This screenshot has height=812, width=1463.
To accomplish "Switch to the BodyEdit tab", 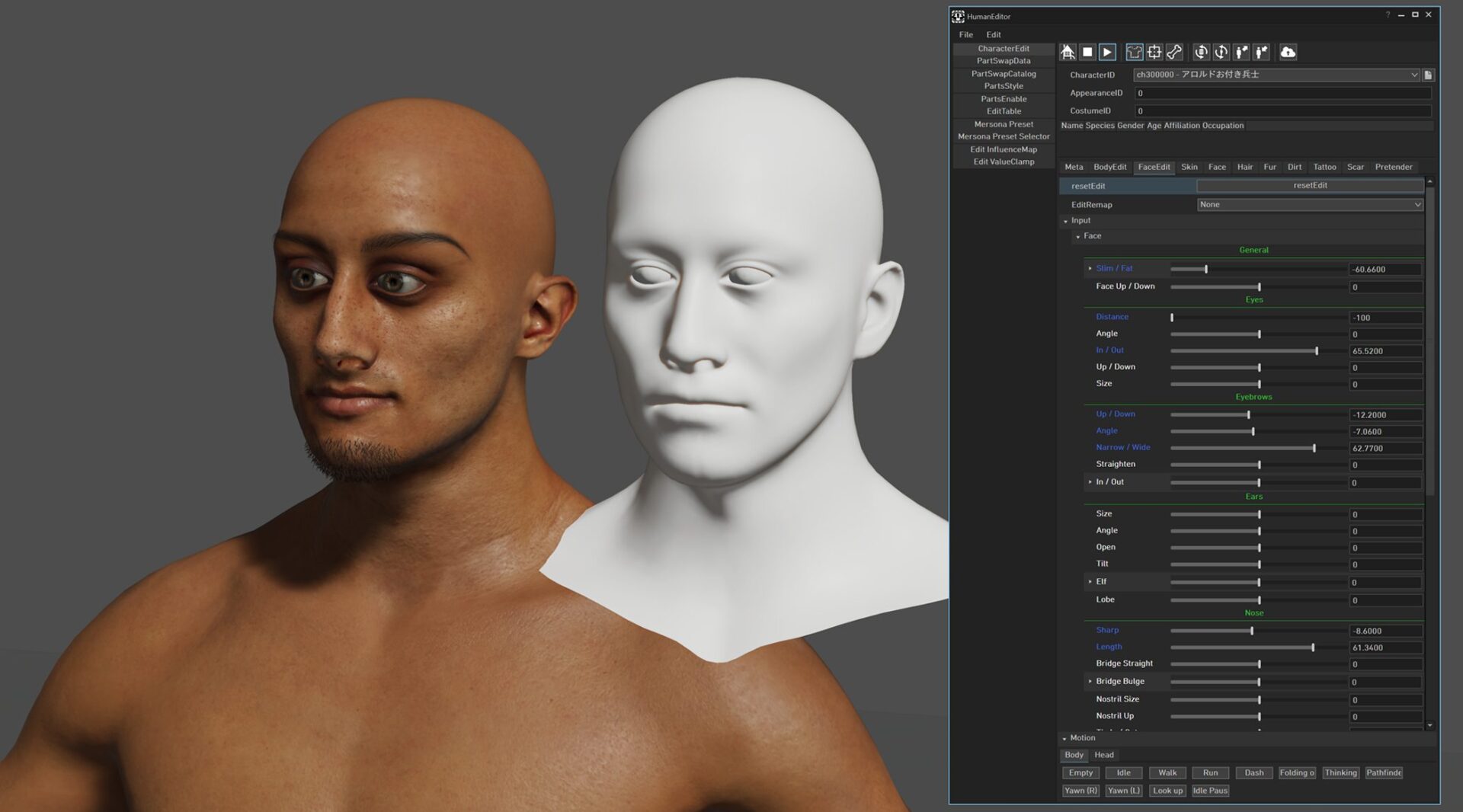I will pyautogui.click(x=1109, y=167).
